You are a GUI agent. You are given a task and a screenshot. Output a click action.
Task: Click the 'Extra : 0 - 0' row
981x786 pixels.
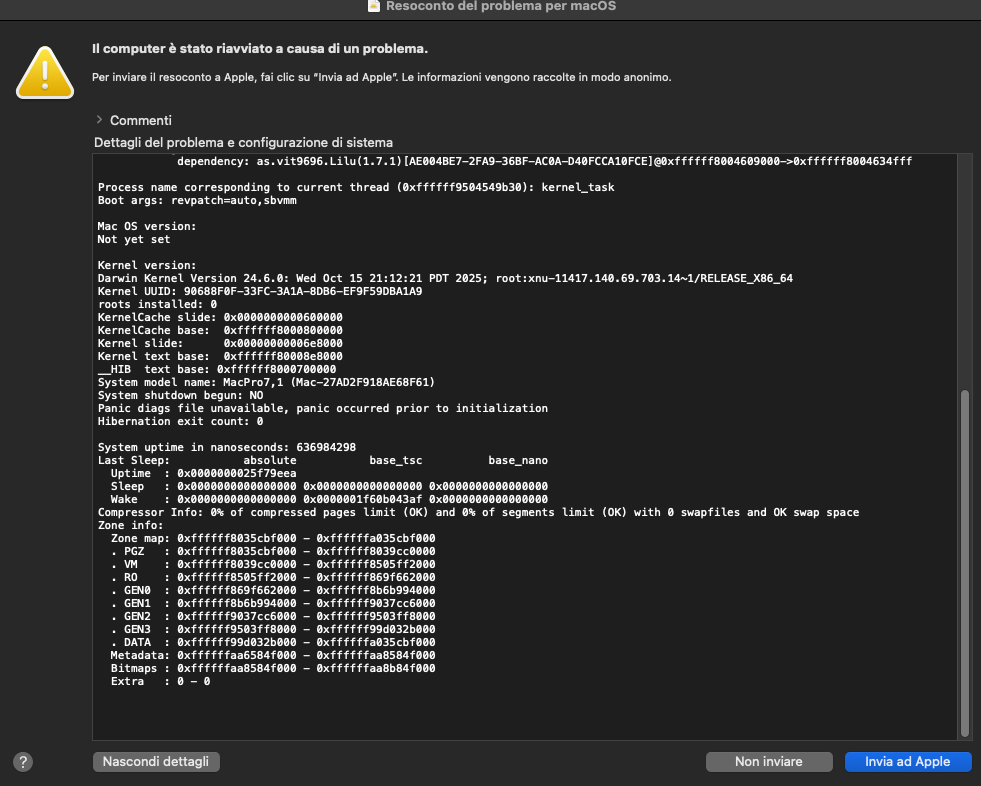[160, 681]
